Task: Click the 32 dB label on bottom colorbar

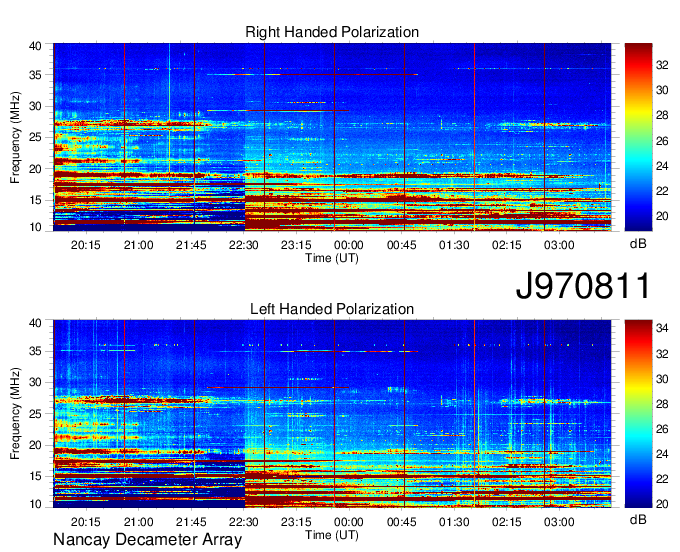Action: point(662,353)
